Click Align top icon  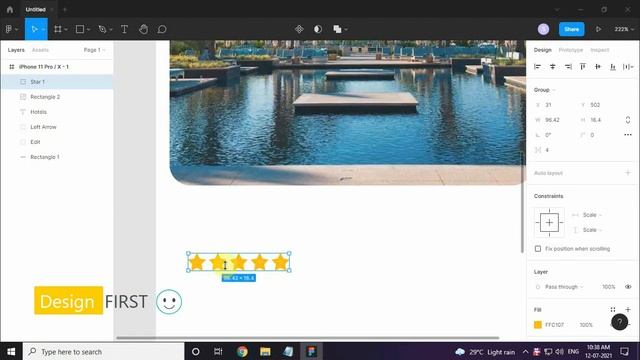coord(583,67)
